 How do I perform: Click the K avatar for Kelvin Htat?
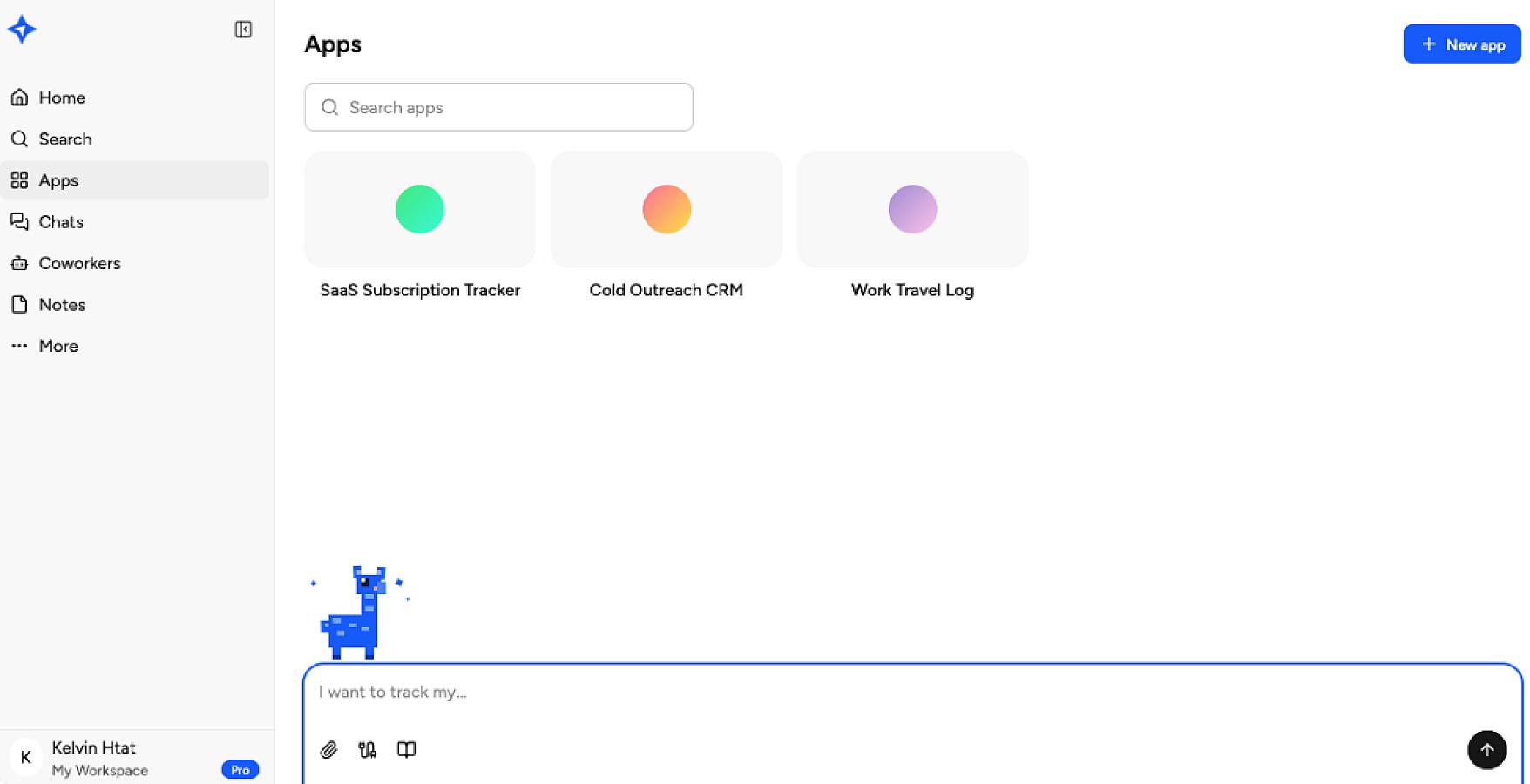click(x=25, y=758)
